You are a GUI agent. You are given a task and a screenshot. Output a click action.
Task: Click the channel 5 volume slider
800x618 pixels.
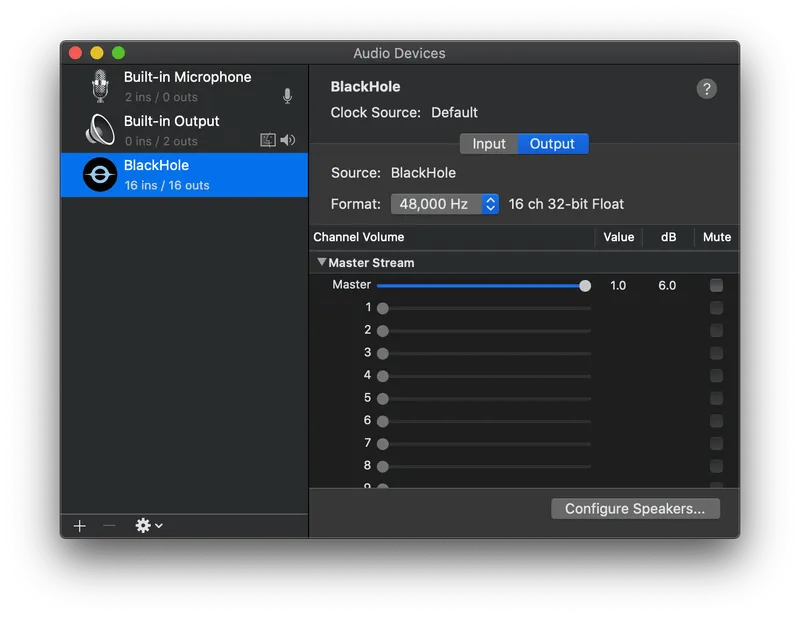click(484, 399)
